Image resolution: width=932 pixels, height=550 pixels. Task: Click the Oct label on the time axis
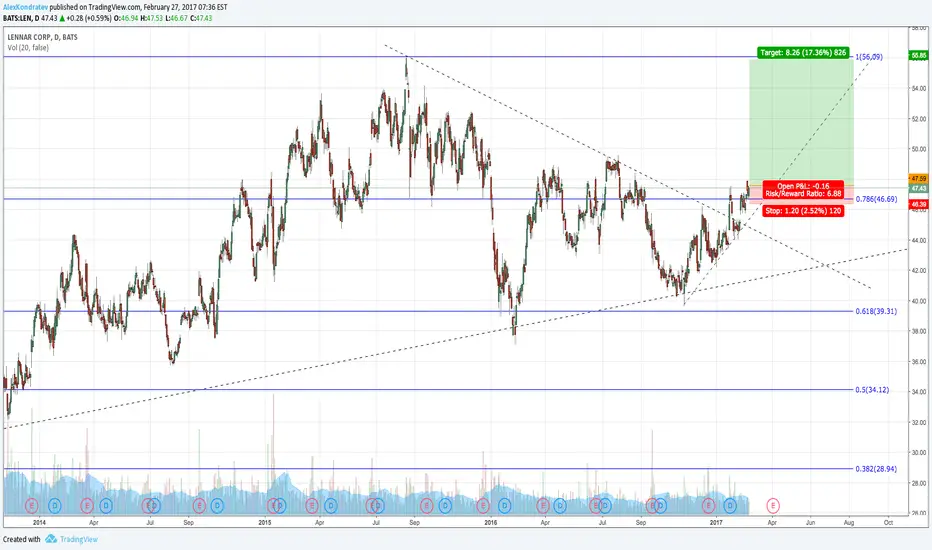tap(888, 523)
